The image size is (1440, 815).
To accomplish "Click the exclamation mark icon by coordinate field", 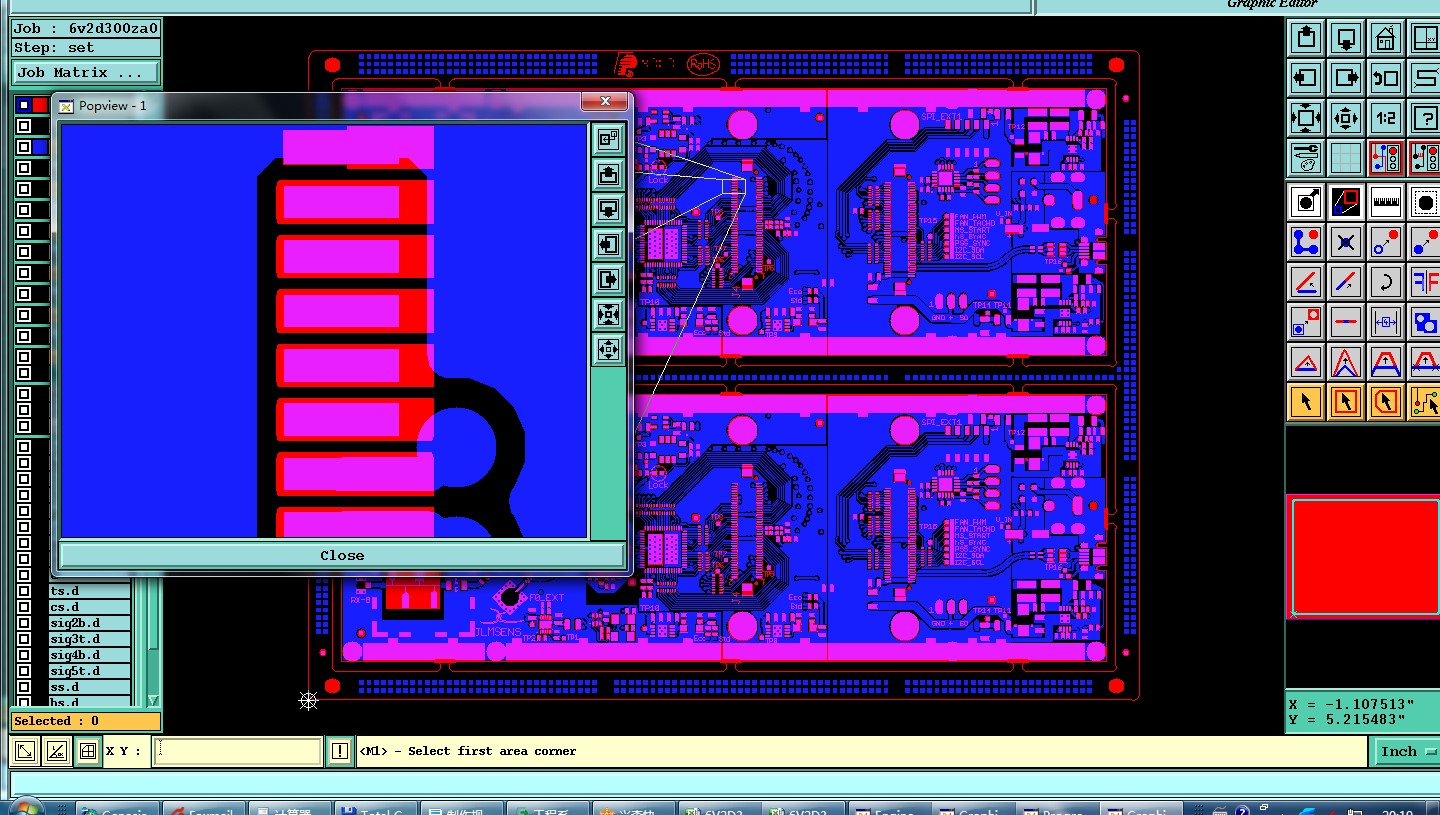I will point(340,751).
